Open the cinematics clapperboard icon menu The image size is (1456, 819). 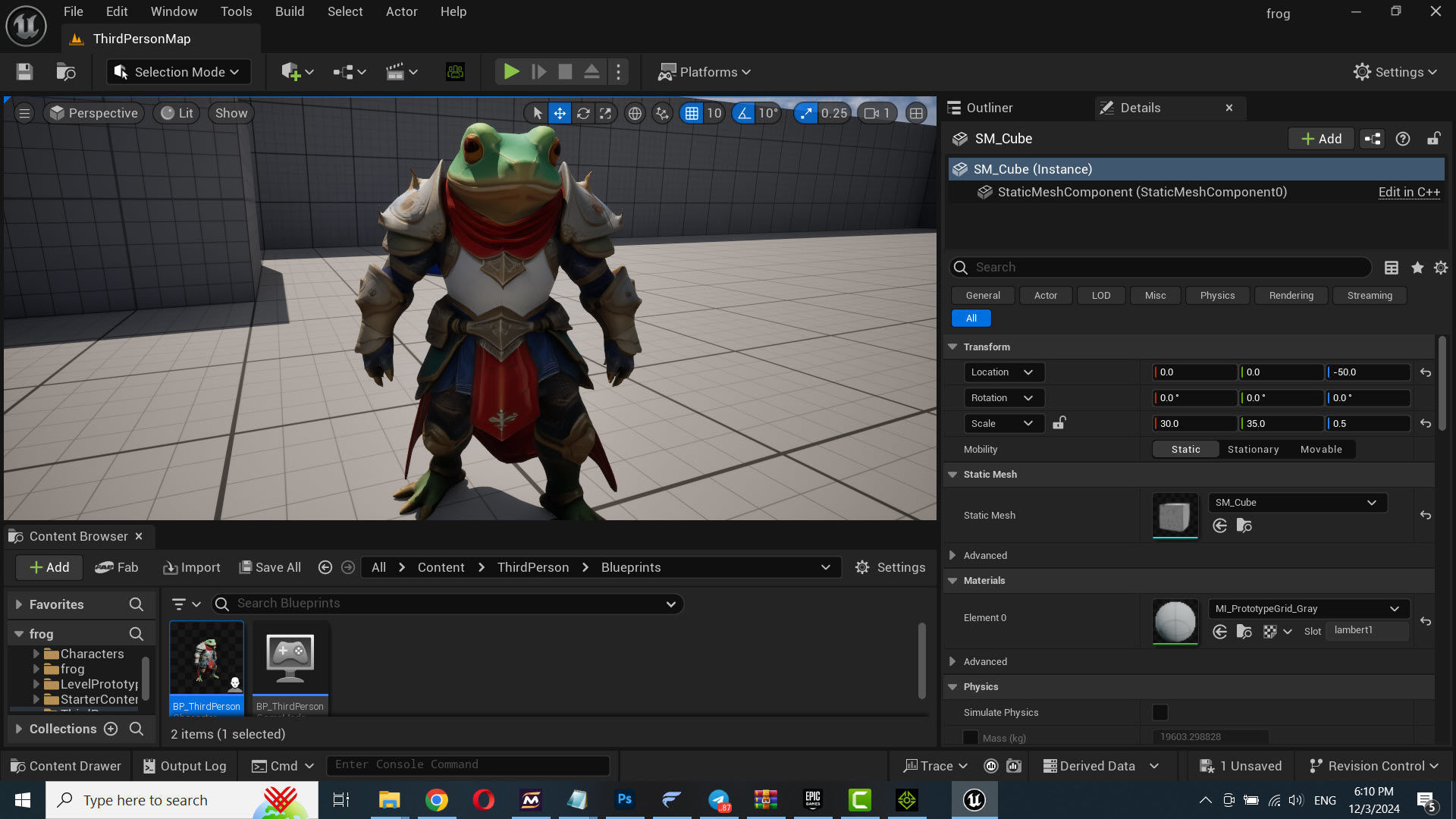[401, 72]
